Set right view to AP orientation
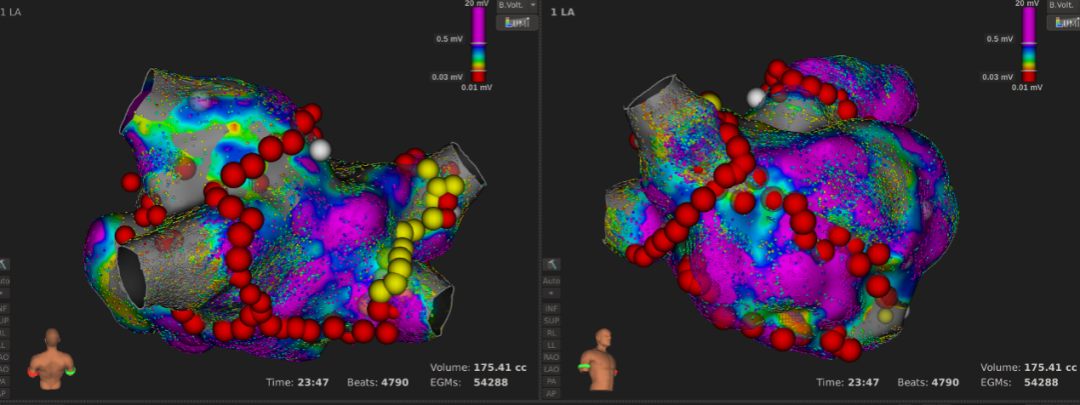This screenshot has width=1080, height=405. pyautogui.click(x=551, y=393)
